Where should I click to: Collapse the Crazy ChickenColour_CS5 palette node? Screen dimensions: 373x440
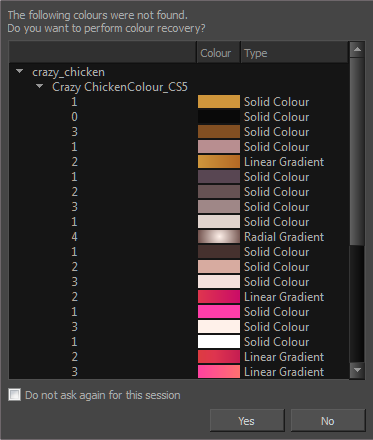[x=40, y=86]
